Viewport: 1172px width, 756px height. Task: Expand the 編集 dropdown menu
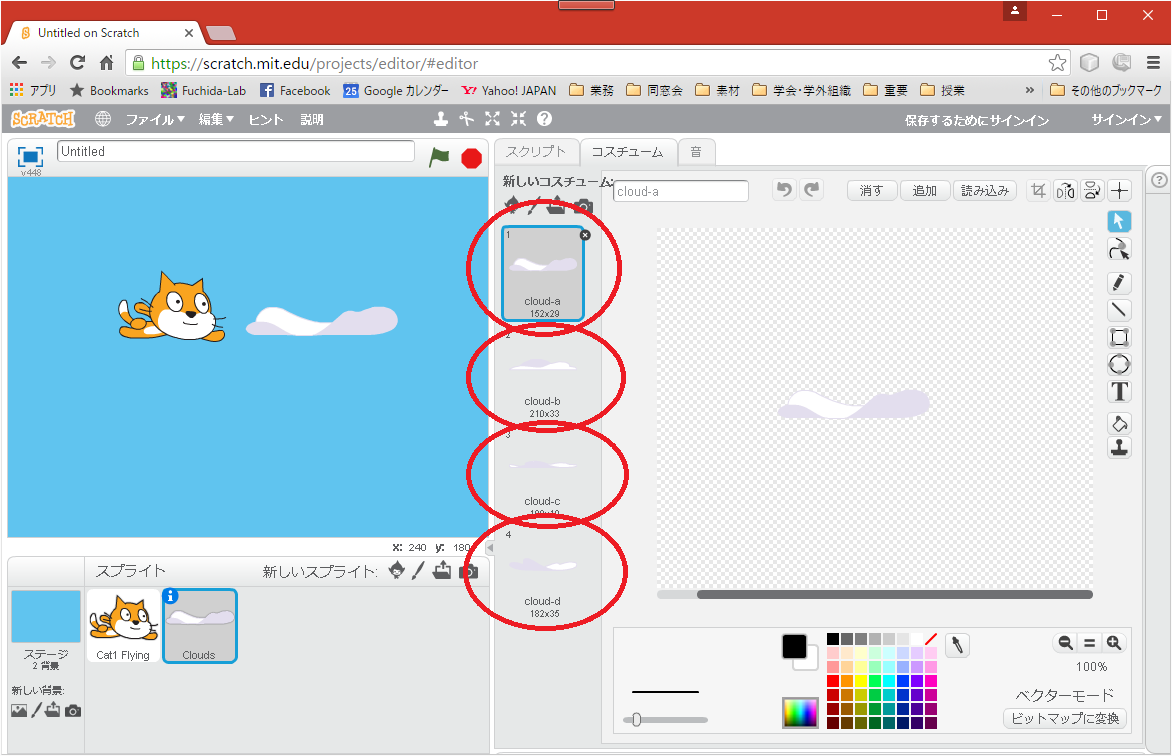[216, 119]
